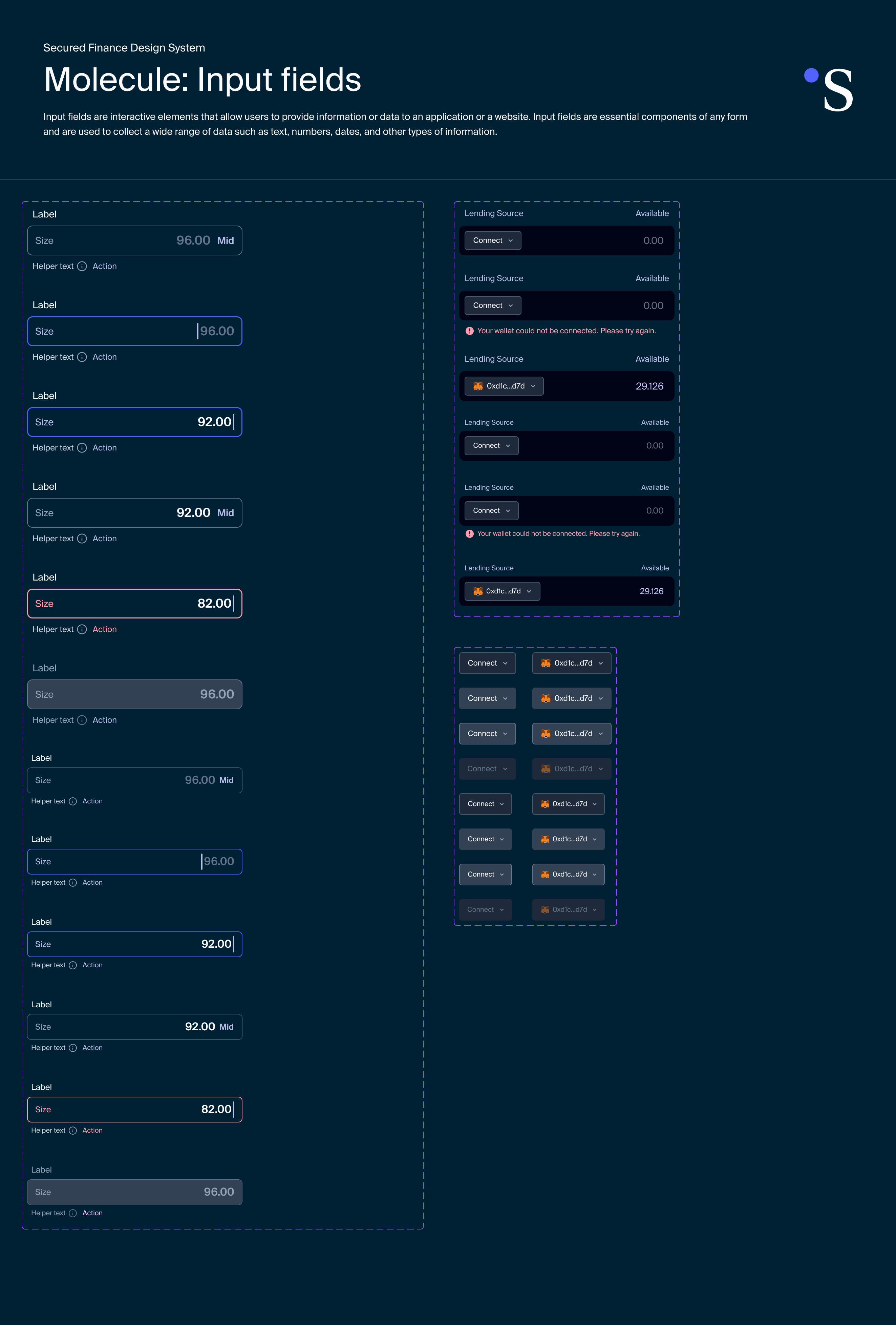Click red Action link under compact 82.00 field

coord(92,1131)
